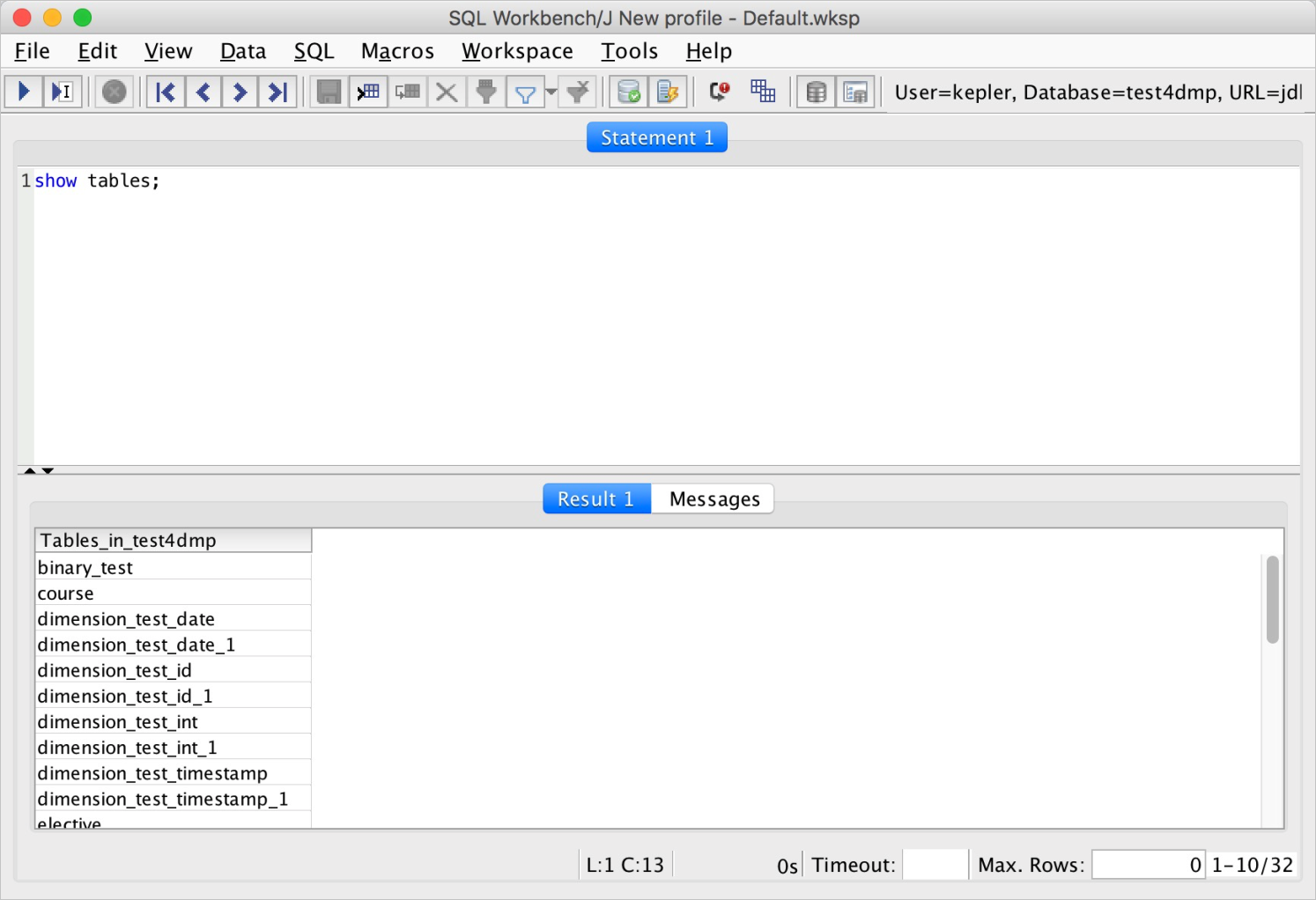Select the dimension_test_date row
Screen dimensions: 1316x900
click(174, 618)
